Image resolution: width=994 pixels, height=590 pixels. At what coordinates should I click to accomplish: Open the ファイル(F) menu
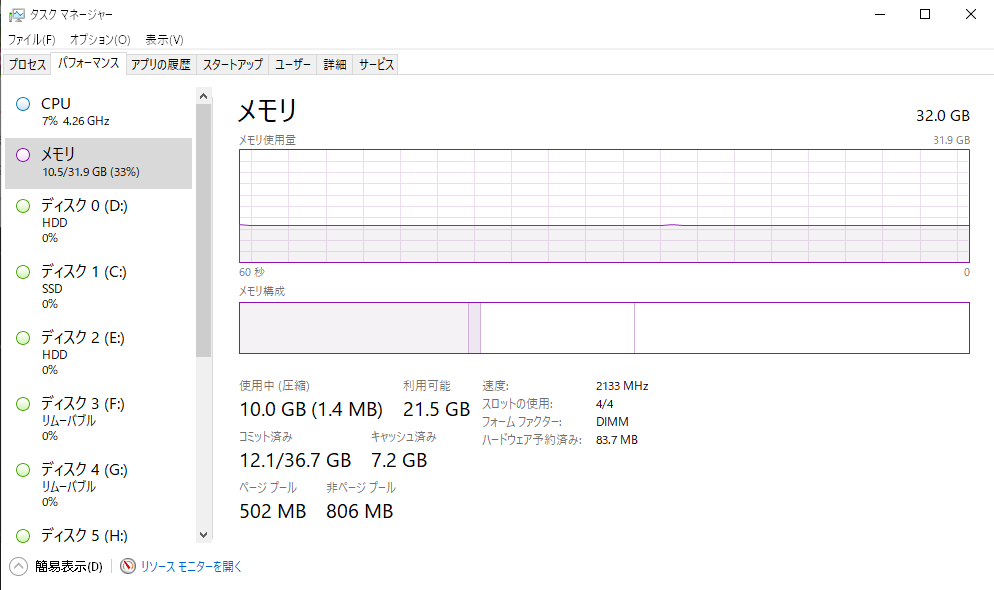(32, 39)
